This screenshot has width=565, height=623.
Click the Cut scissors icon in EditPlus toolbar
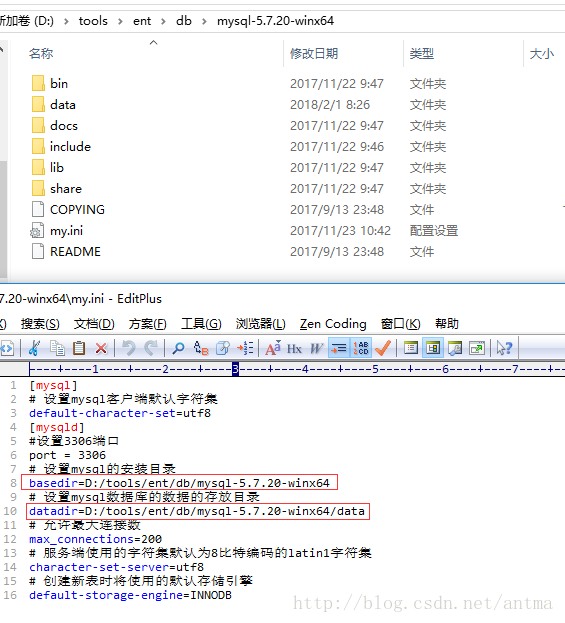(35, 348)
